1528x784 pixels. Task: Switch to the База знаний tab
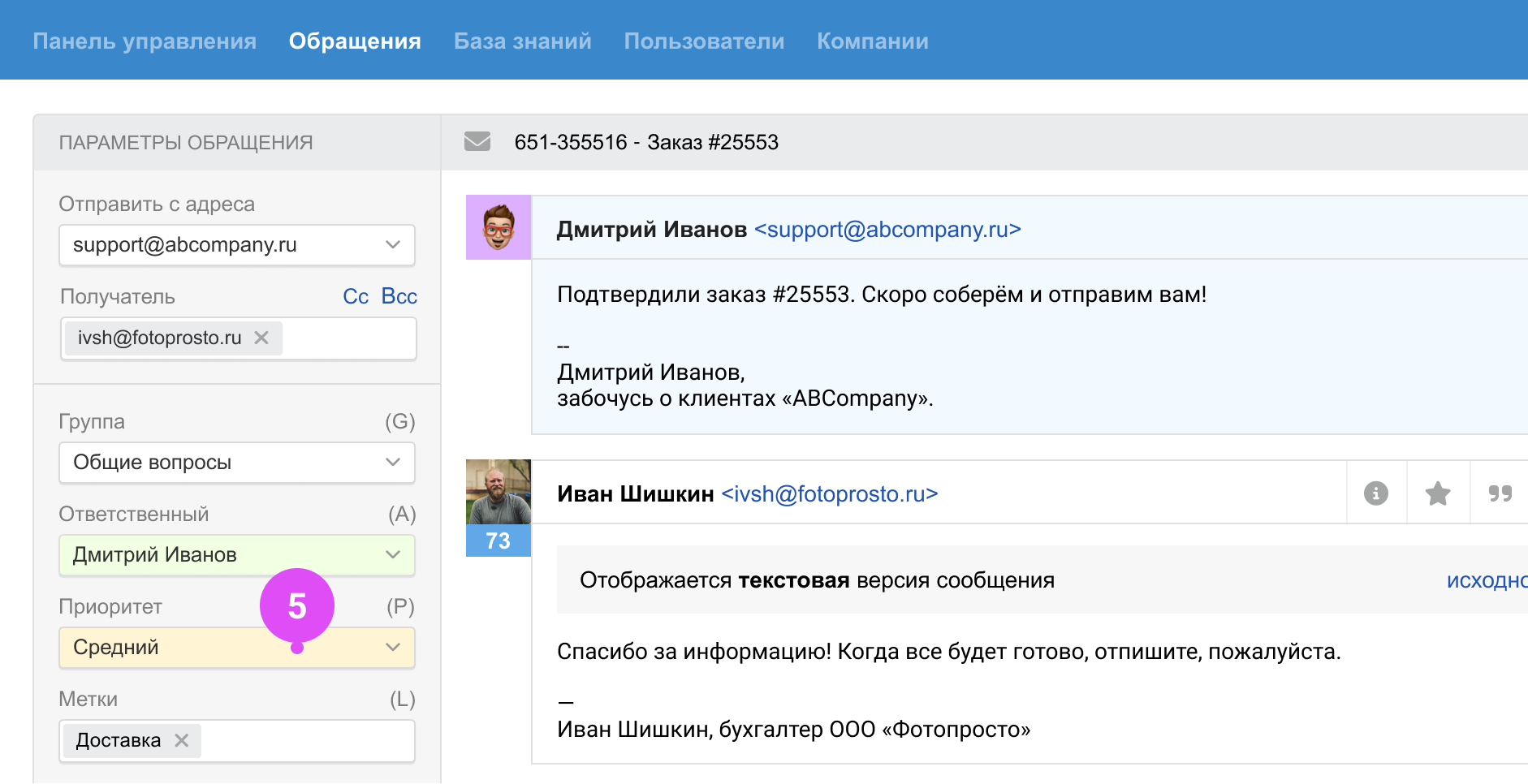[522, 41]
